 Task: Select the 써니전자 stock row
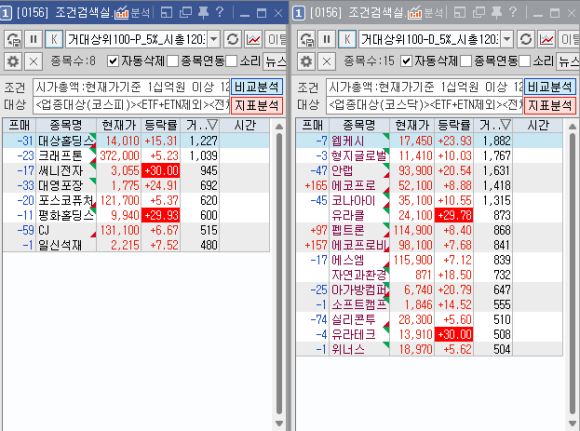136,171
